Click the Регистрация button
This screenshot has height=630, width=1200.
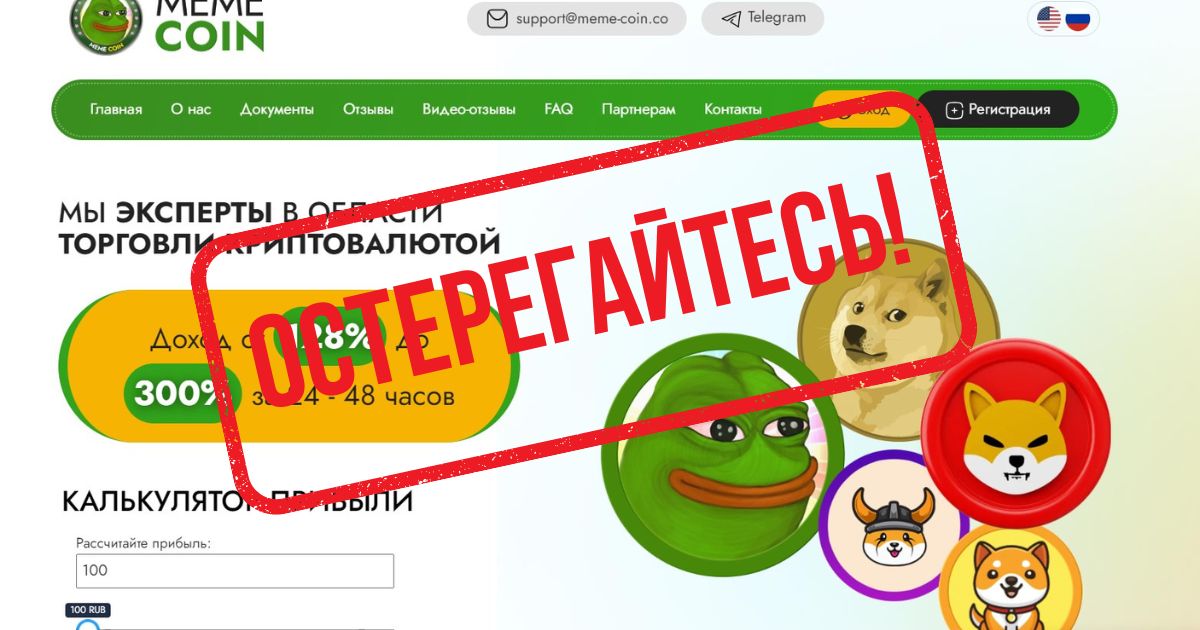pos(998,109)
